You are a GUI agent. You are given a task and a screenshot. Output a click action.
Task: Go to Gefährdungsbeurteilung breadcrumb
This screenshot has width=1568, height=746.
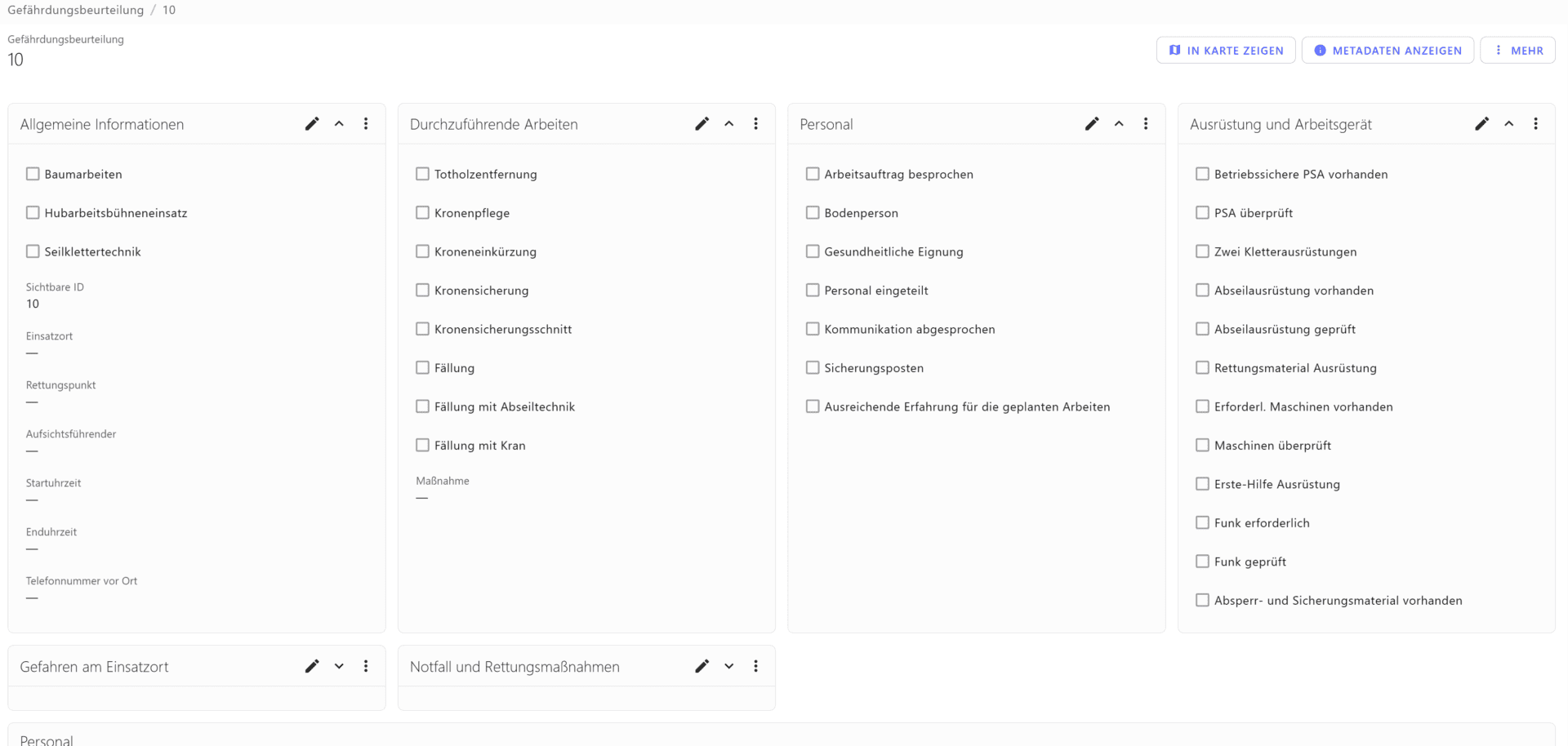click(75, 10)
